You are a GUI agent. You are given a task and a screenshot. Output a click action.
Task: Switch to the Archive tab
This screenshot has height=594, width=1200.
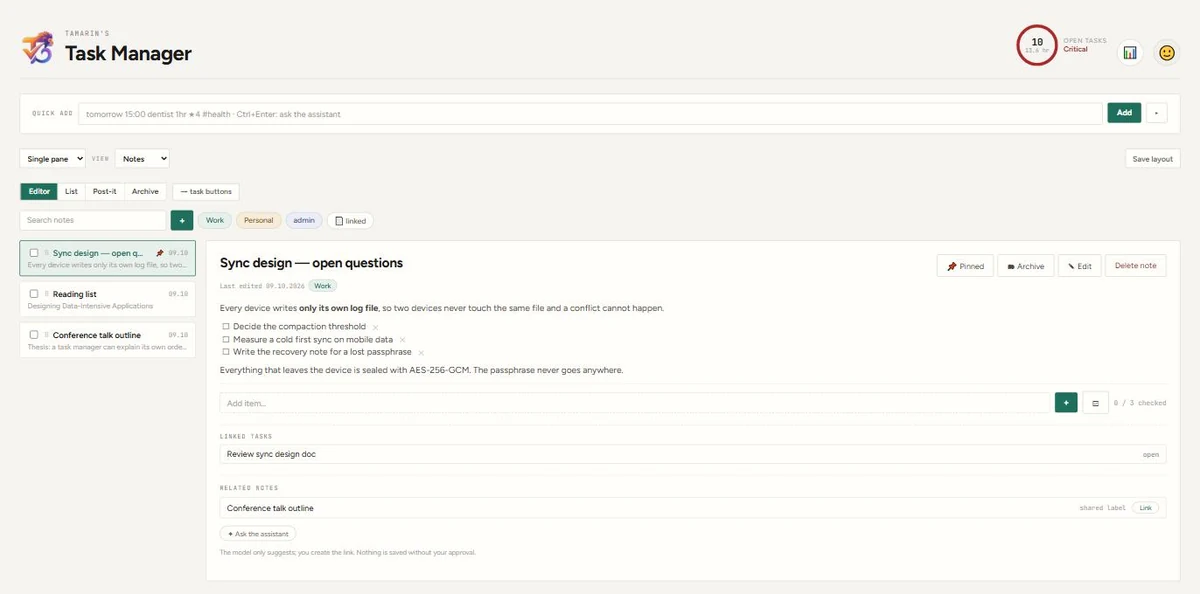(x=145, y=191)
